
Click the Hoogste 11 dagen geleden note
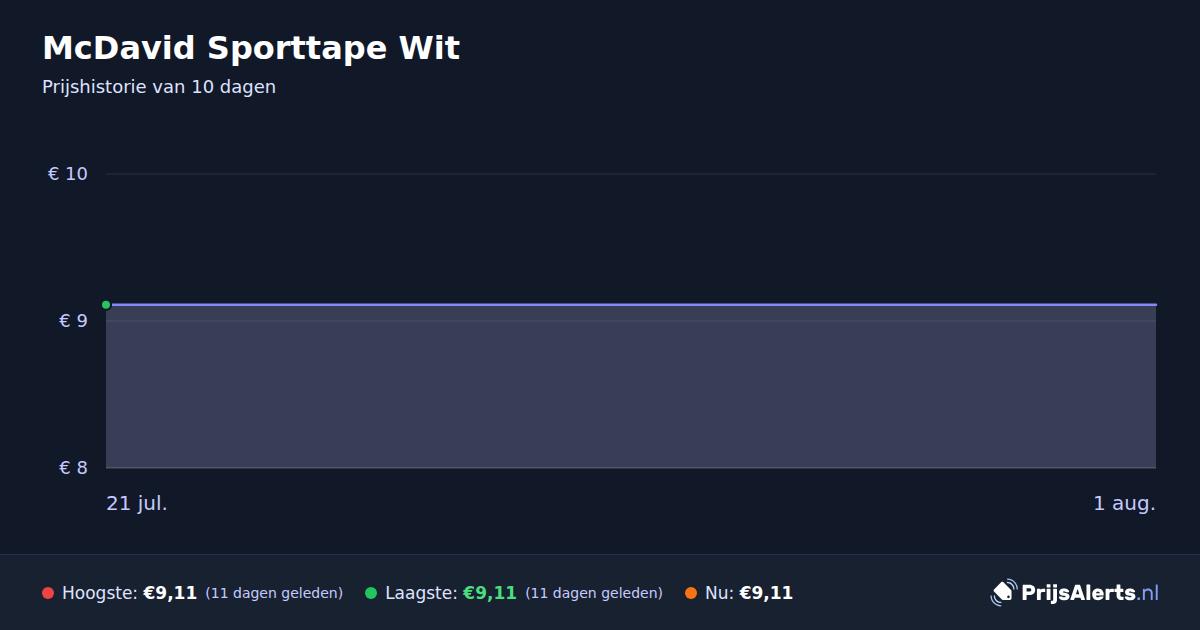[274, 593]
